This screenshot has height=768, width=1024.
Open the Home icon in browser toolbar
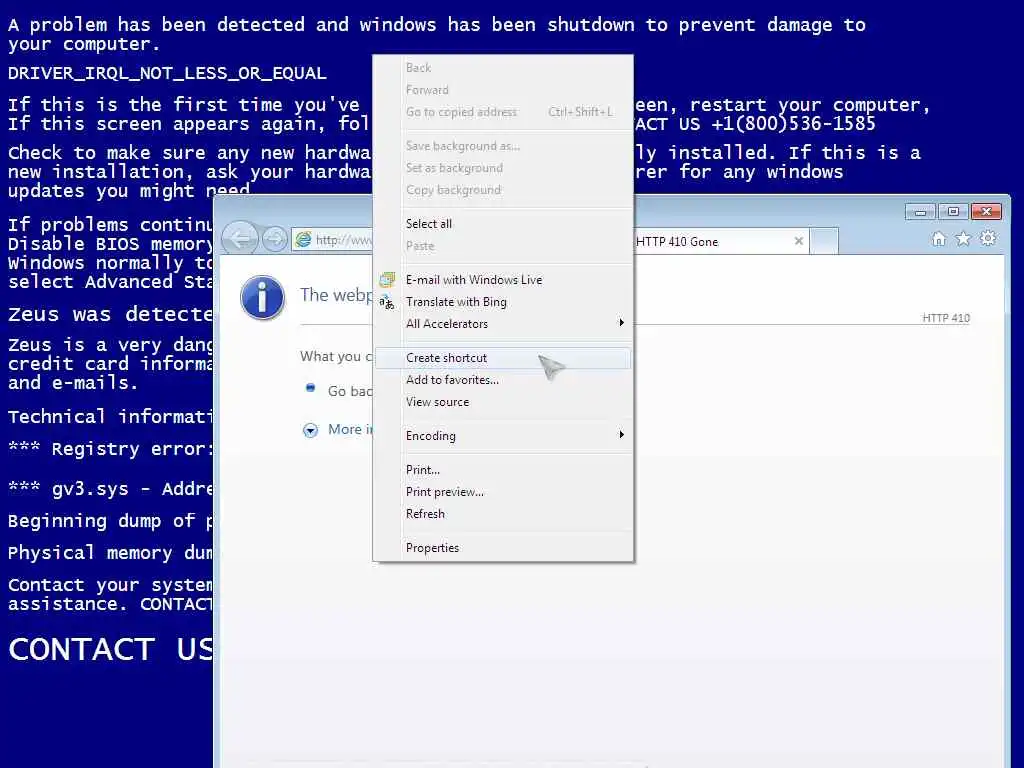point(938,239)
